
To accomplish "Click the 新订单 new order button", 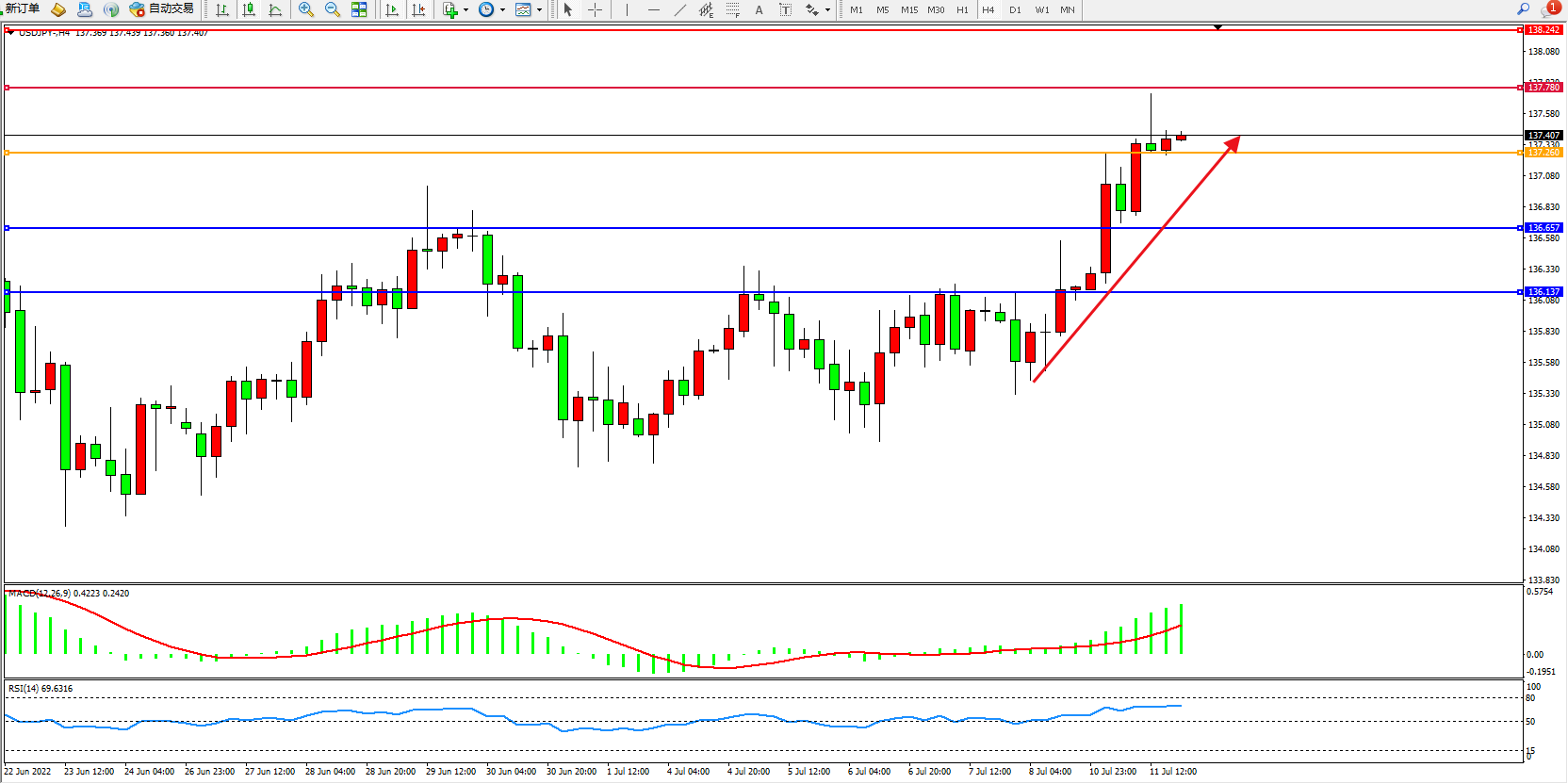I will tap(22, 9).
